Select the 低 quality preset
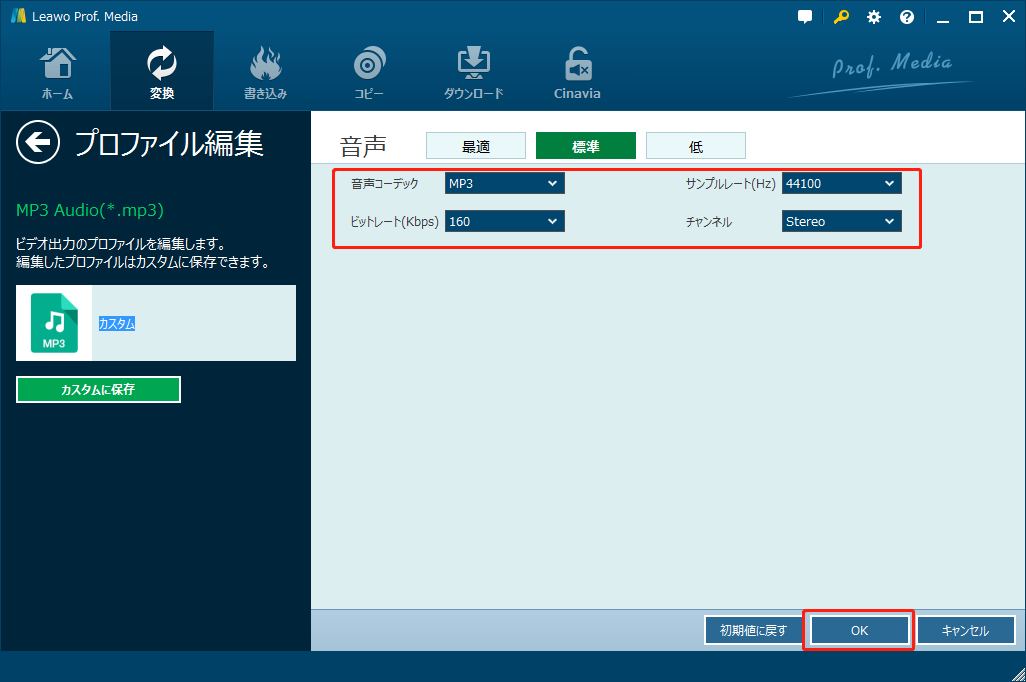Screen dimensions: 1026x682 pos(696,146)
